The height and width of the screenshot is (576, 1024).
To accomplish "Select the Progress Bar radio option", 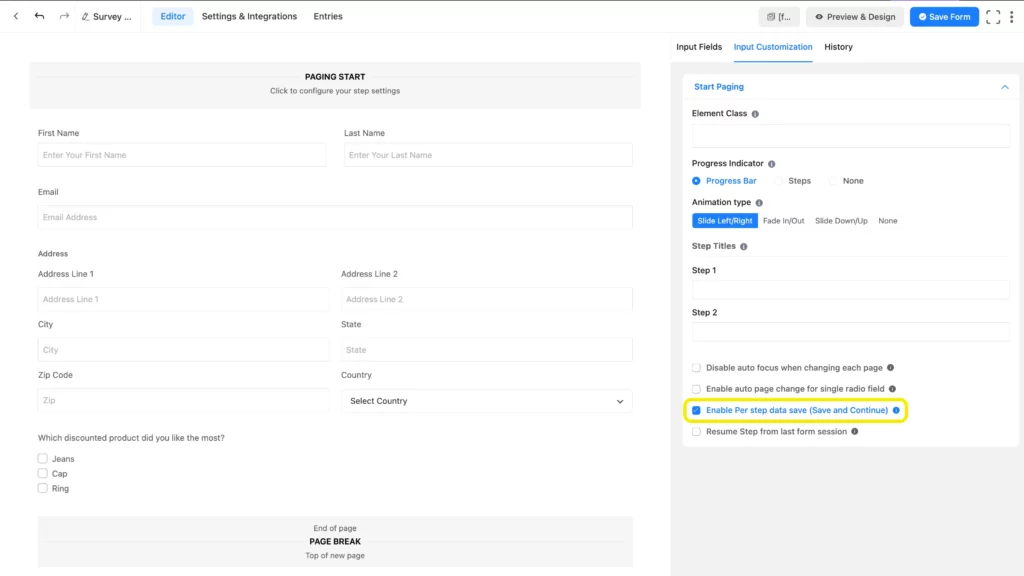I will coord(696,181).
